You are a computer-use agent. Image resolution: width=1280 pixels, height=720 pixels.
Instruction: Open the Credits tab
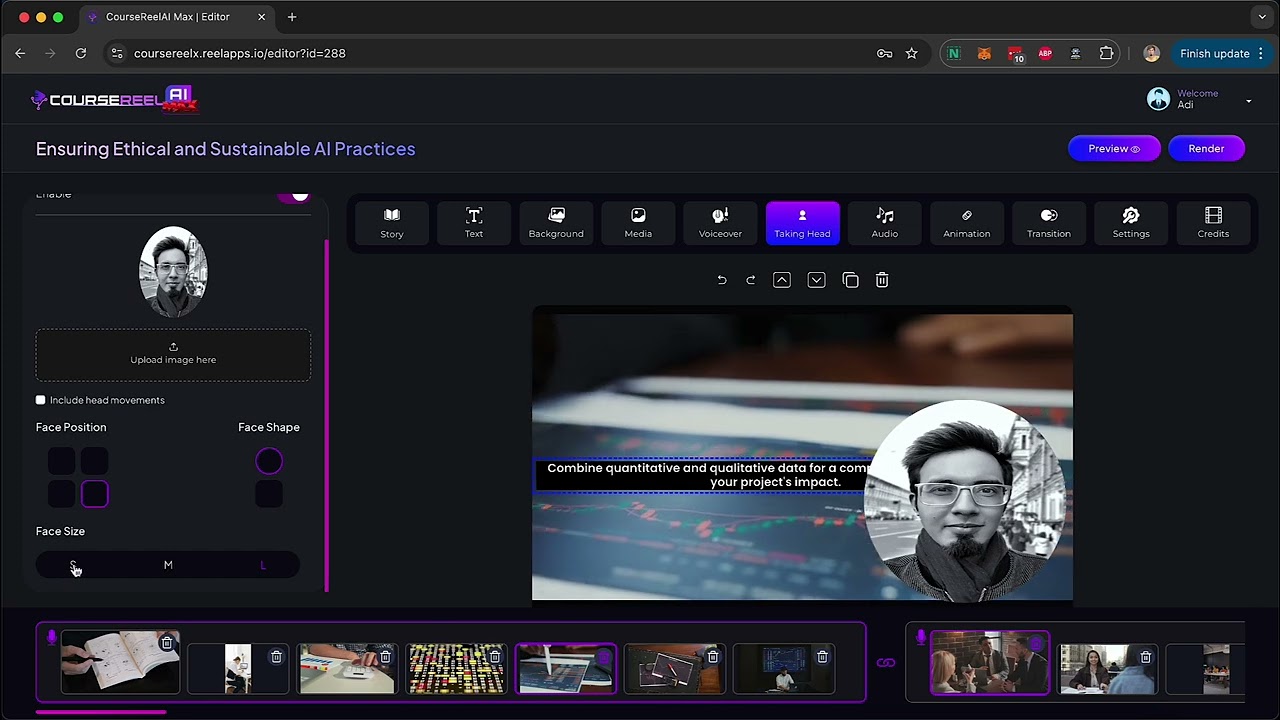[1213, 222]
